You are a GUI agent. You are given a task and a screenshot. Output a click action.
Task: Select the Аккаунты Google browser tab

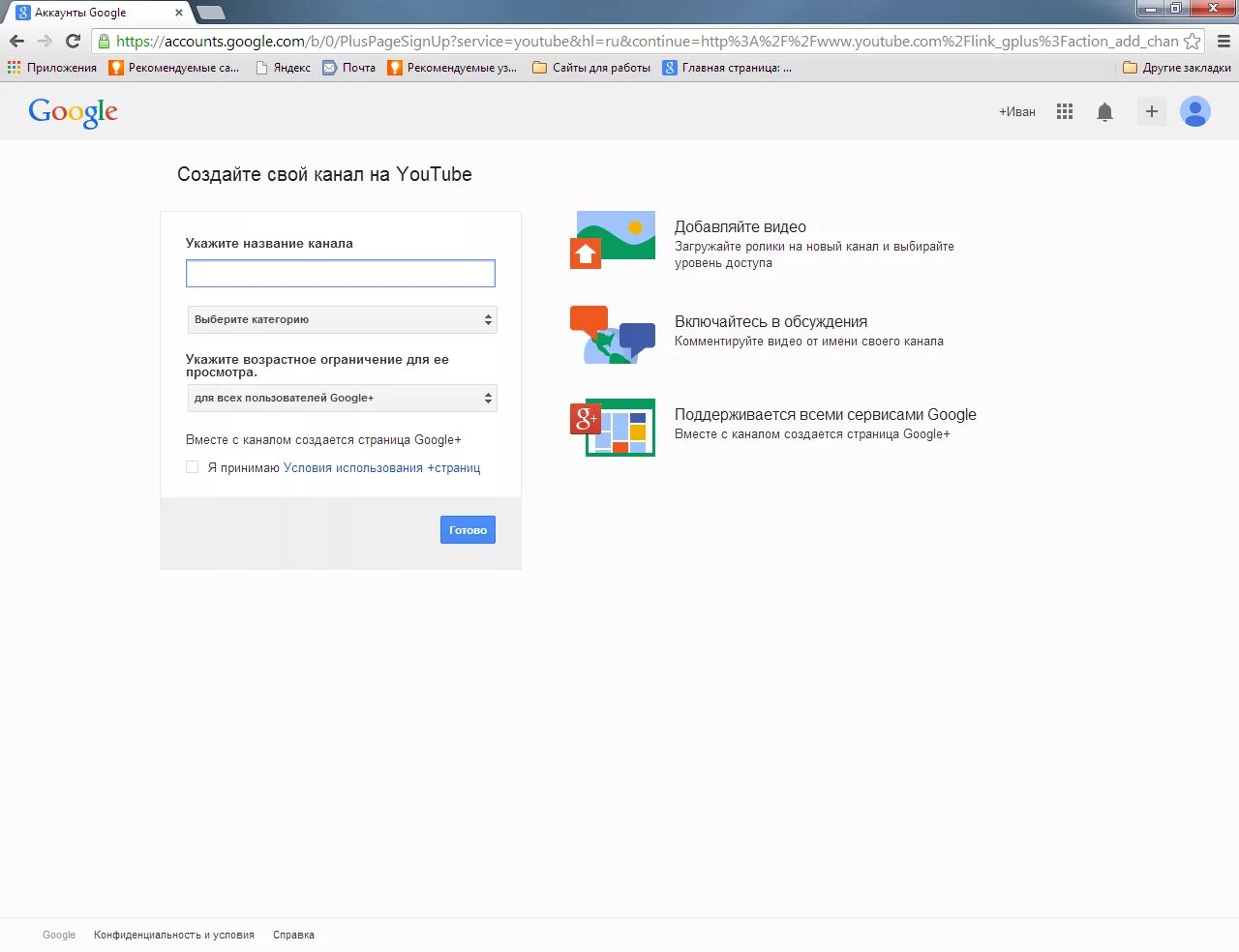97,13
